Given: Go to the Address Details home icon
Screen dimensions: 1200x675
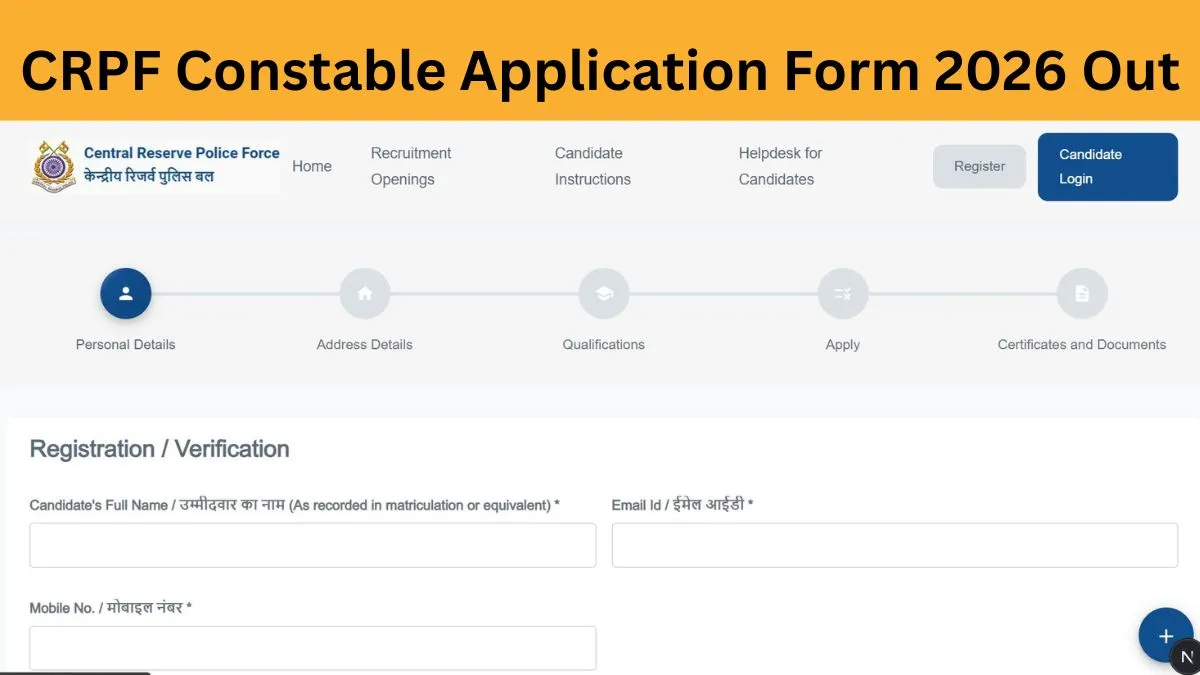Looking at the screenshot, I should click(365, 294).
